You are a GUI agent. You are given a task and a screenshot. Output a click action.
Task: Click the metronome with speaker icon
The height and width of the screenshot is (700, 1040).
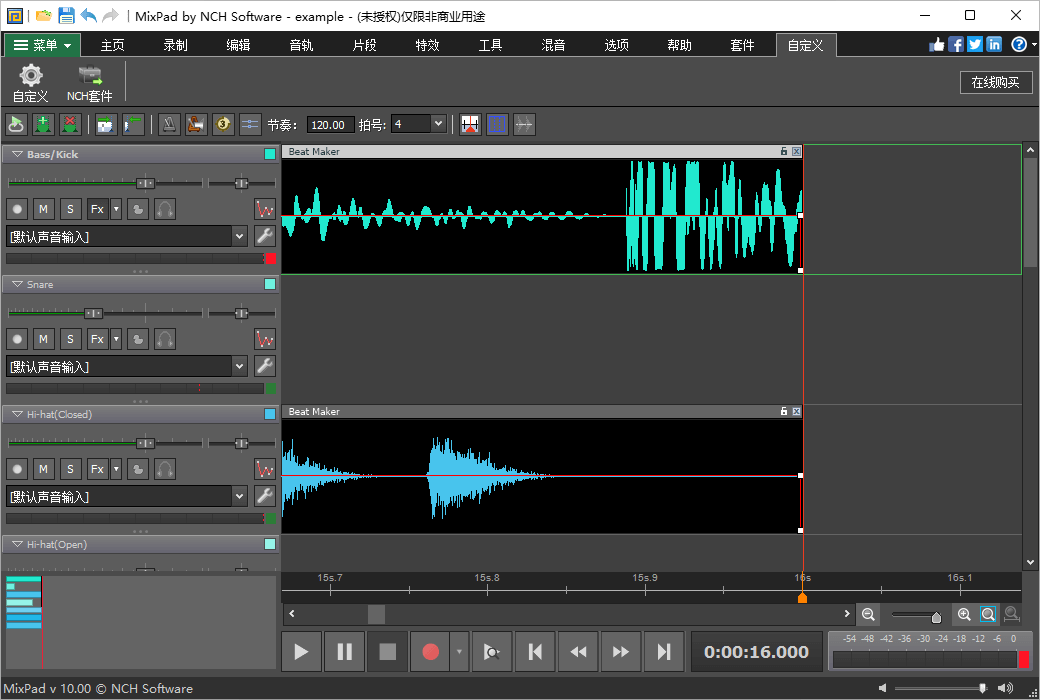point(196,124)
